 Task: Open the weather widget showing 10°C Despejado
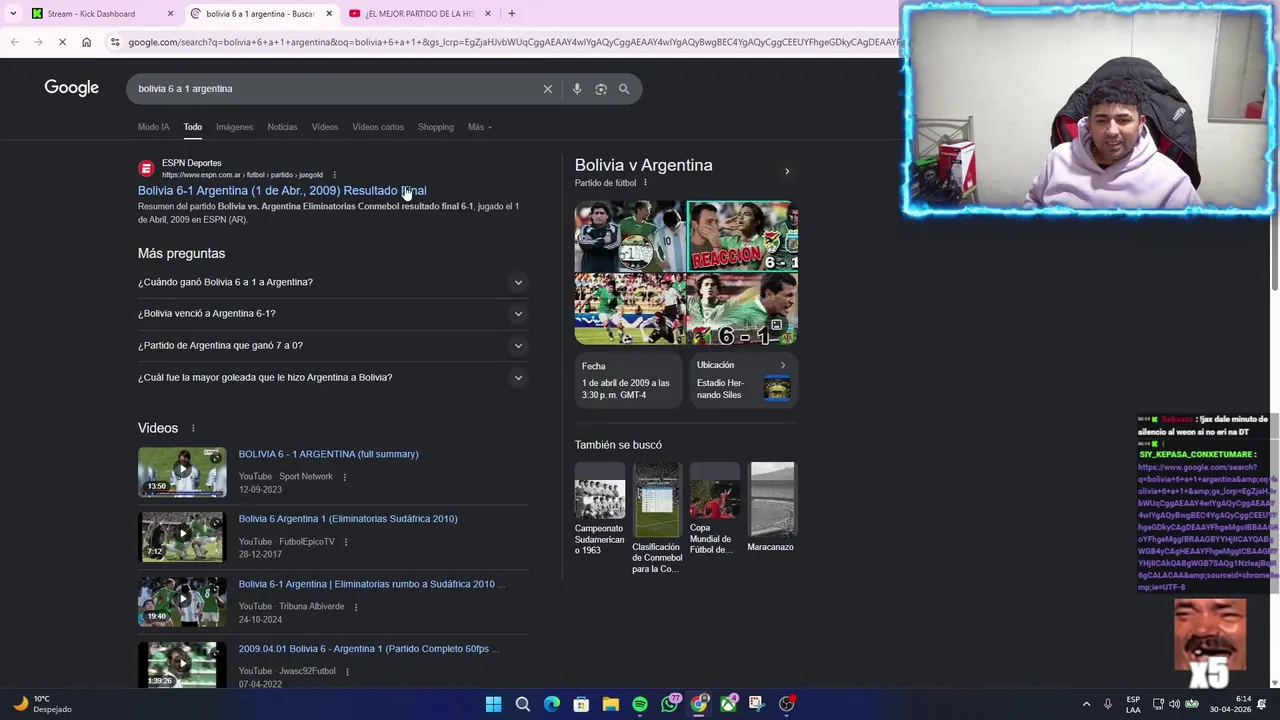[41, 704]
